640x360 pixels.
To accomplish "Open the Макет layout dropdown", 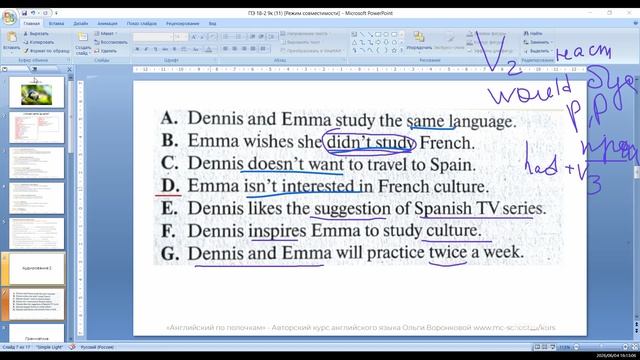I will (106, 33).
